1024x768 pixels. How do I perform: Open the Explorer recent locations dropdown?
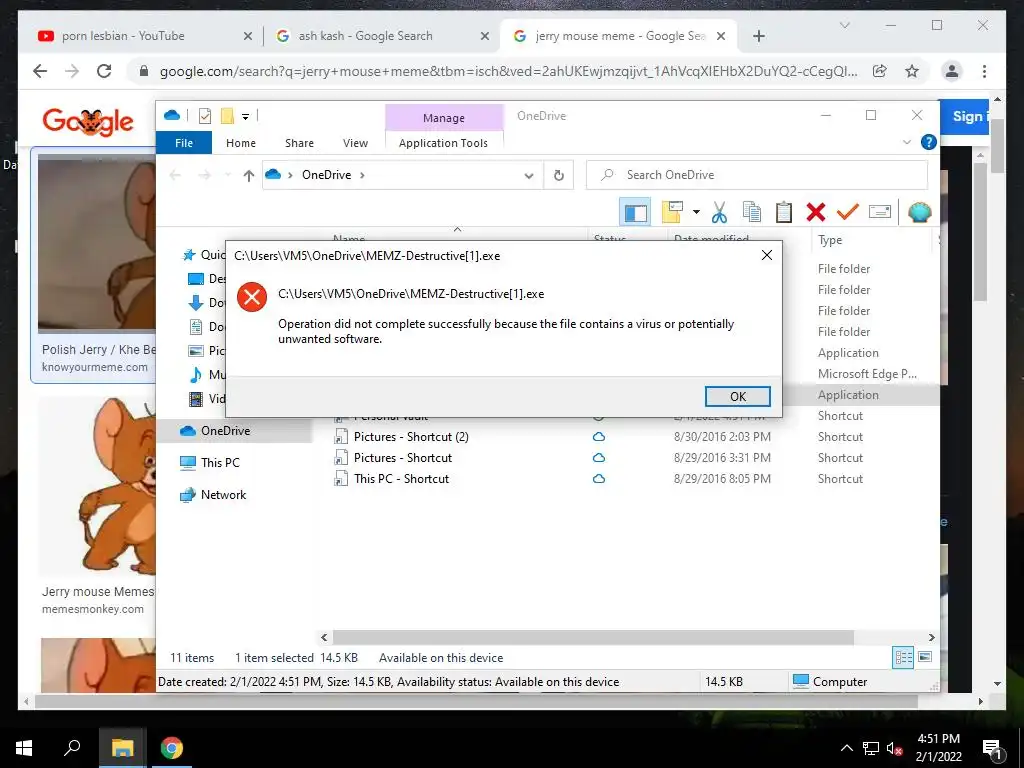coord(227,175)
